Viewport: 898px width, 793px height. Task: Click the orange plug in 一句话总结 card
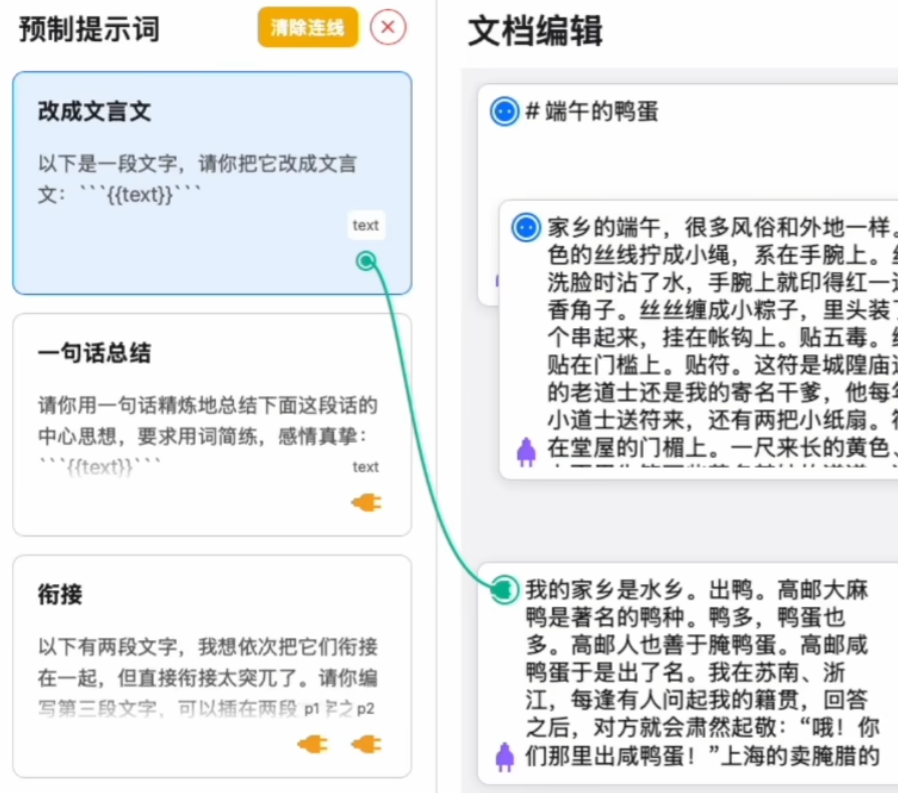366,503
